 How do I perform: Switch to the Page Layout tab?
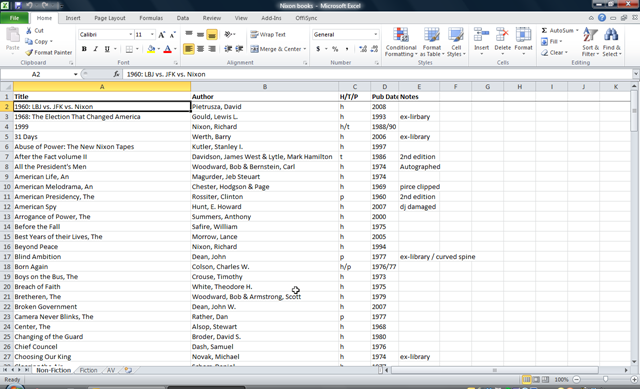point(110,18)
